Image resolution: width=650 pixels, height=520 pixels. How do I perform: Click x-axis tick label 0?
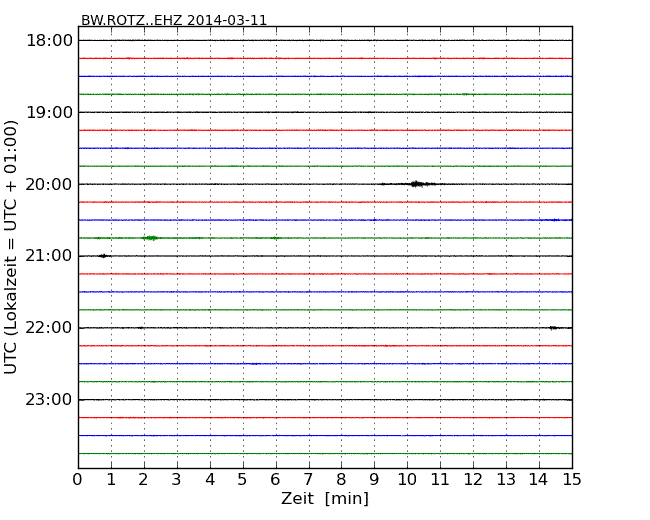pos(78,480)
